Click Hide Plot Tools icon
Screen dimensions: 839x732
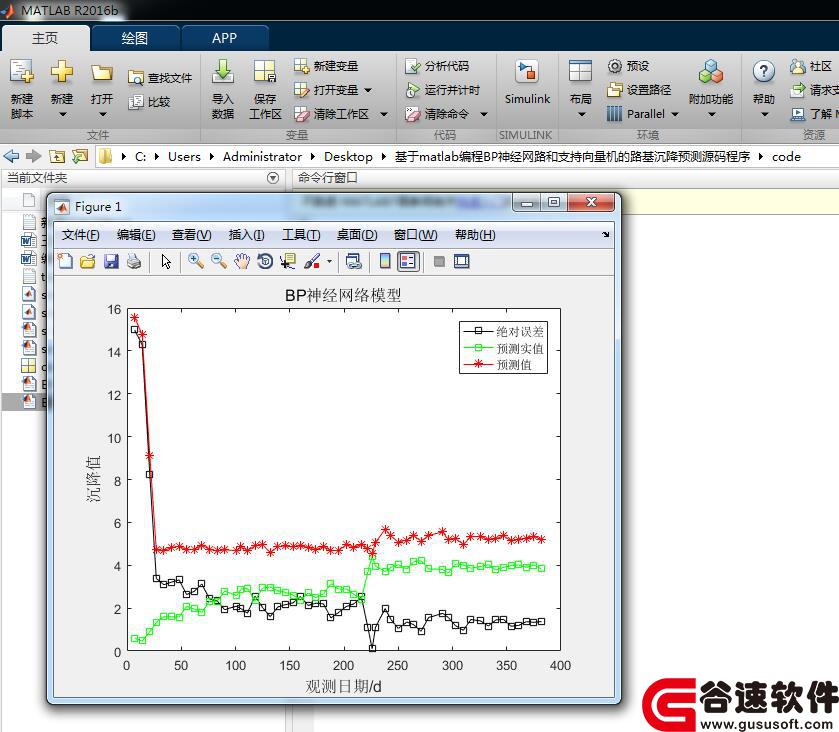(439, 261)
